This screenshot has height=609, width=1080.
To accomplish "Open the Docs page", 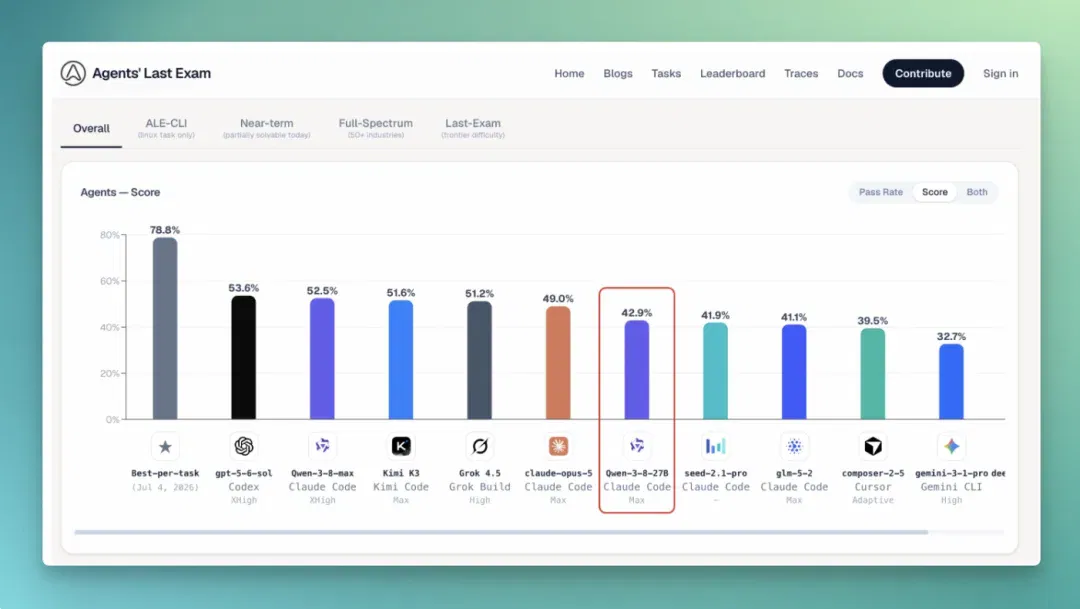I will (850, 74).
